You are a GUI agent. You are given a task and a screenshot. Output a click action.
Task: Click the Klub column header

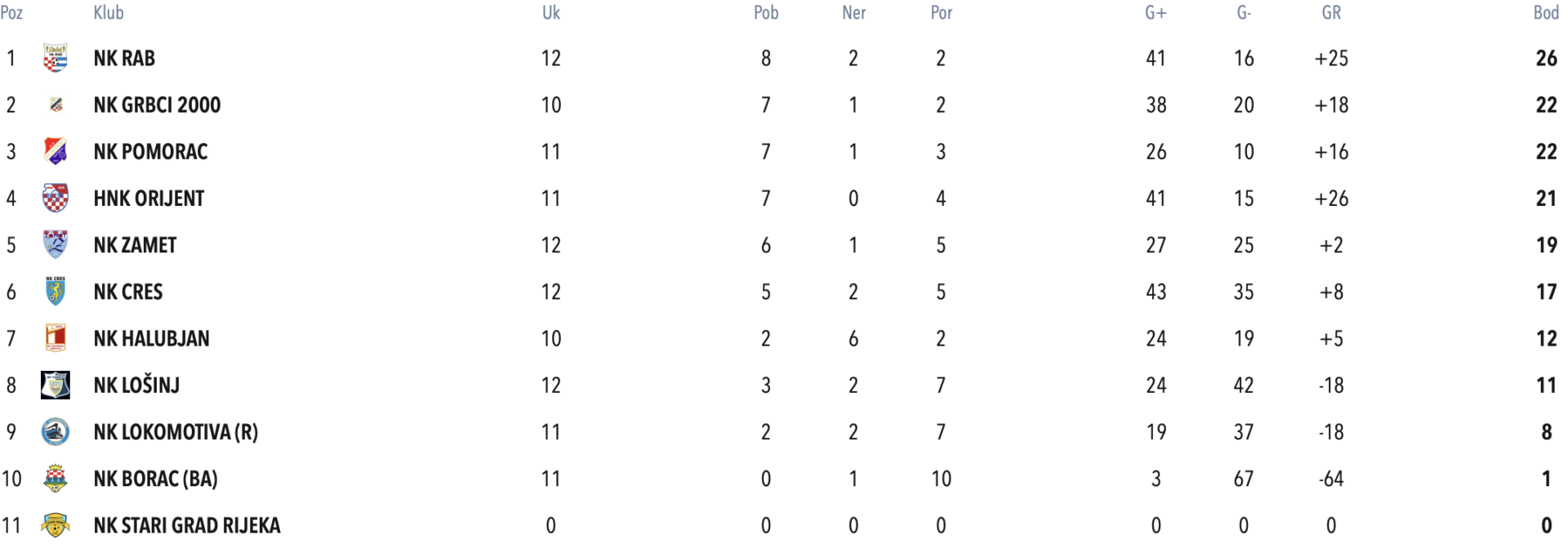(109, 12)
